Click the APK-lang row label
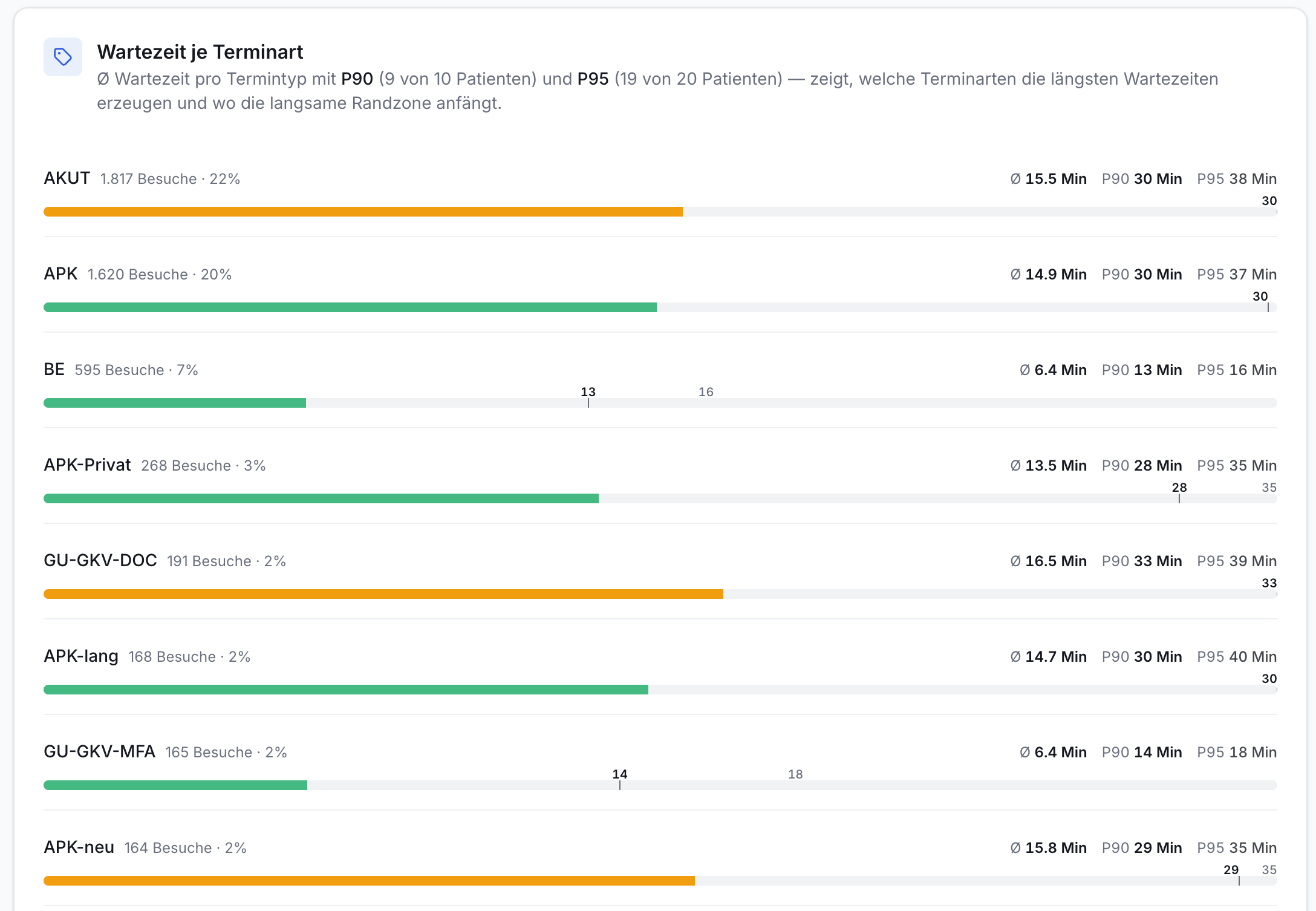1316x911 pixels. 81,656
